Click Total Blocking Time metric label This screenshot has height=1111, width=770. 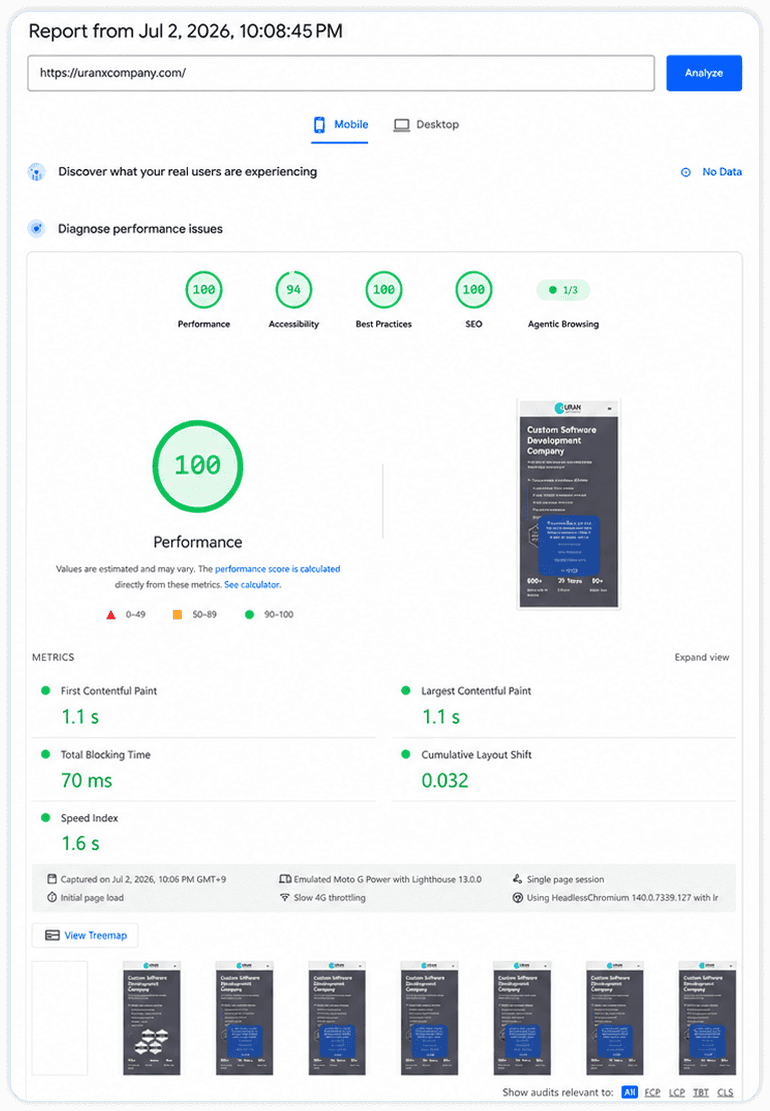click(x=106, y=755)
